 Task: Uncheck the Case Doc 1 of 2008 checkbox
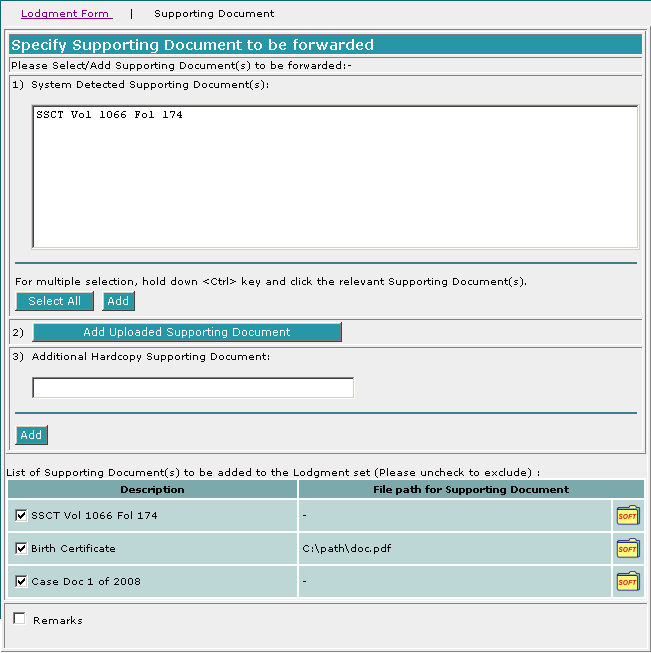click(x=22, y=581)
